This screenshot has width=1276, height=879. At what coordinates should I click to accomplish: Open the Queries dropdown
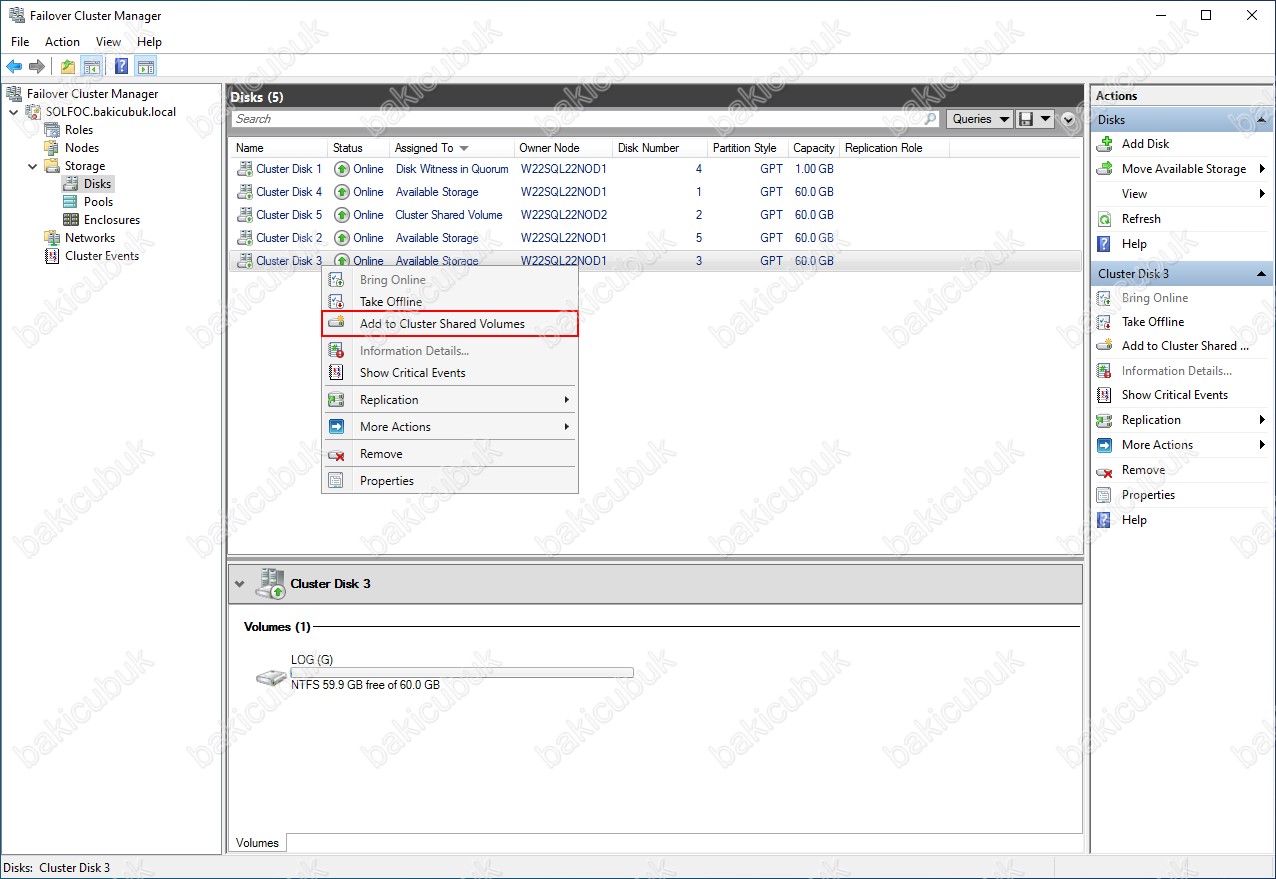click(x=979, y=119)
